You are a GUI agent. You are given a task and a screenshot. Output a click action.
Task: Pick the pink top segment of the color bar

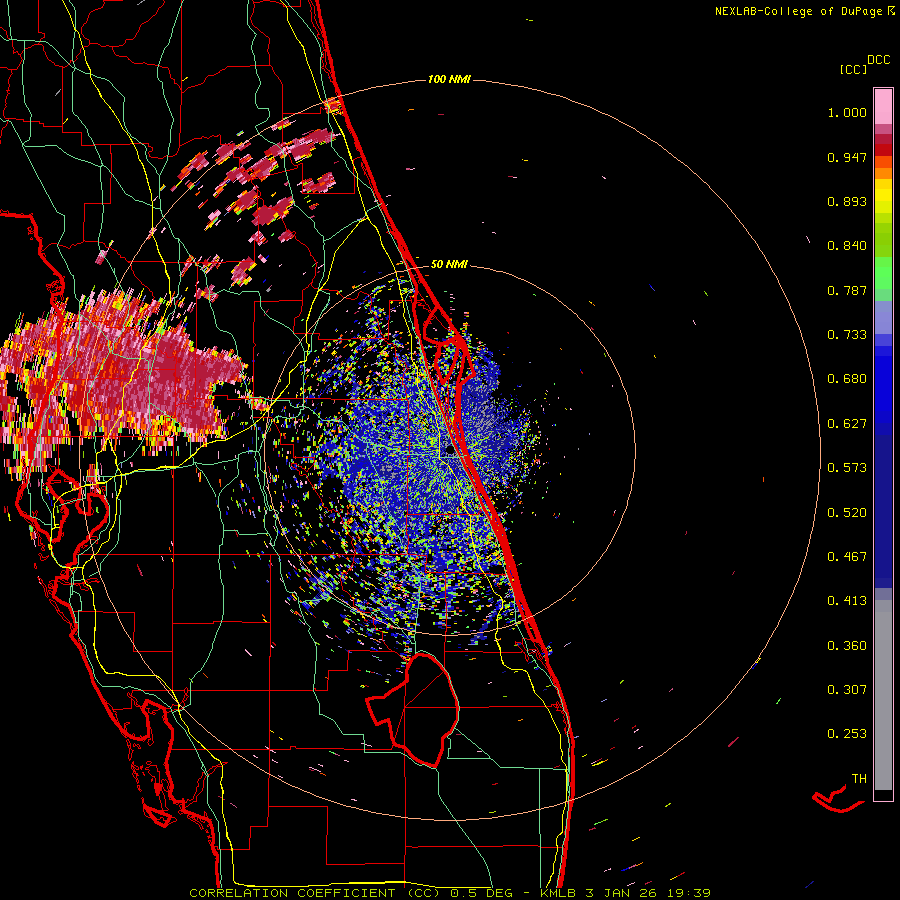click(x=883, y=106)
